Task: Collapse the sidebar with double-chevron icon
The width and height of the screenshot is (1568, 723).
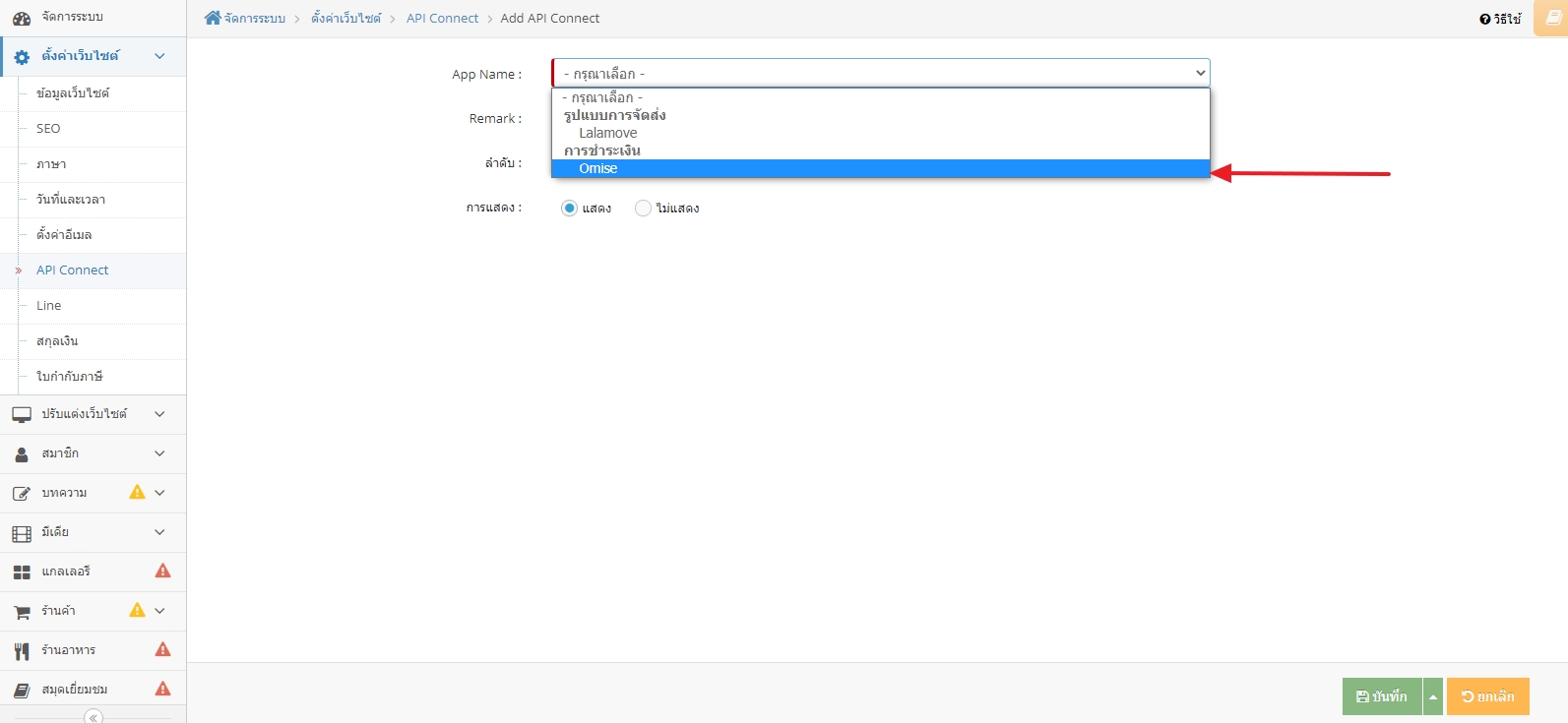Action: point(94,717)
